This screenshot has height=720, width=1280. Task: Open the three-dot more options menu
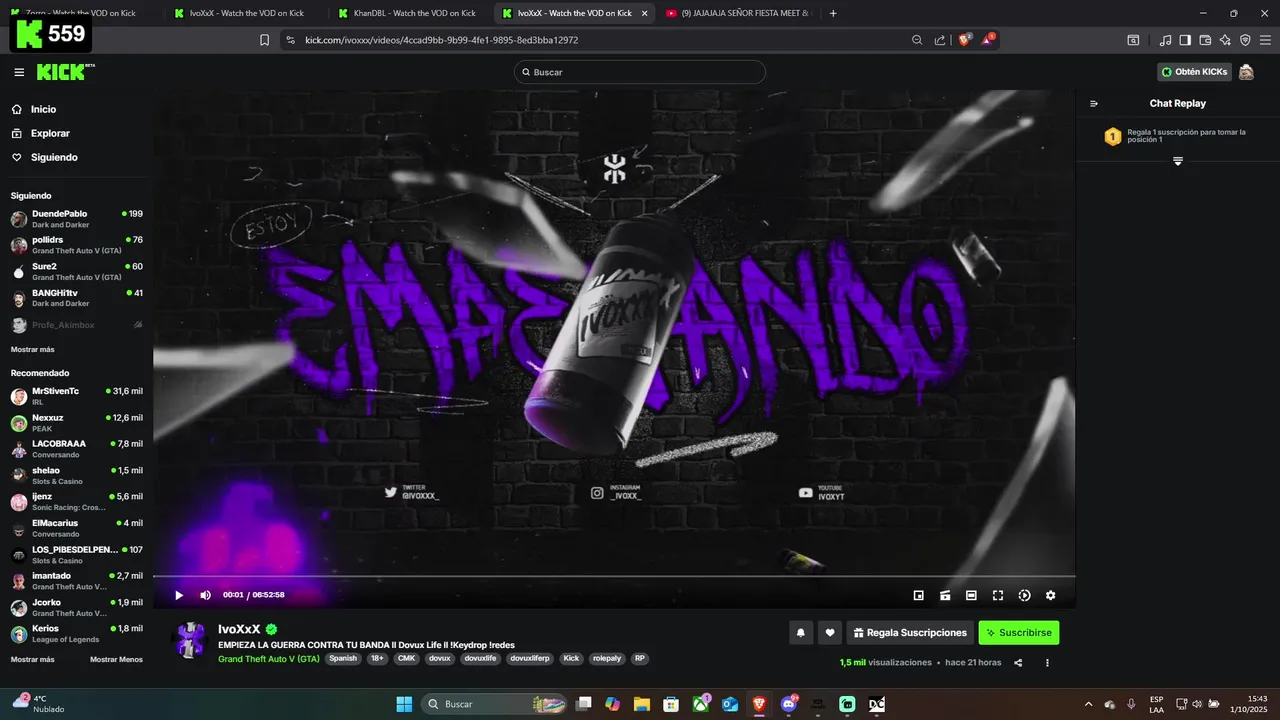pyautogui.click(x=1047, y=662)
